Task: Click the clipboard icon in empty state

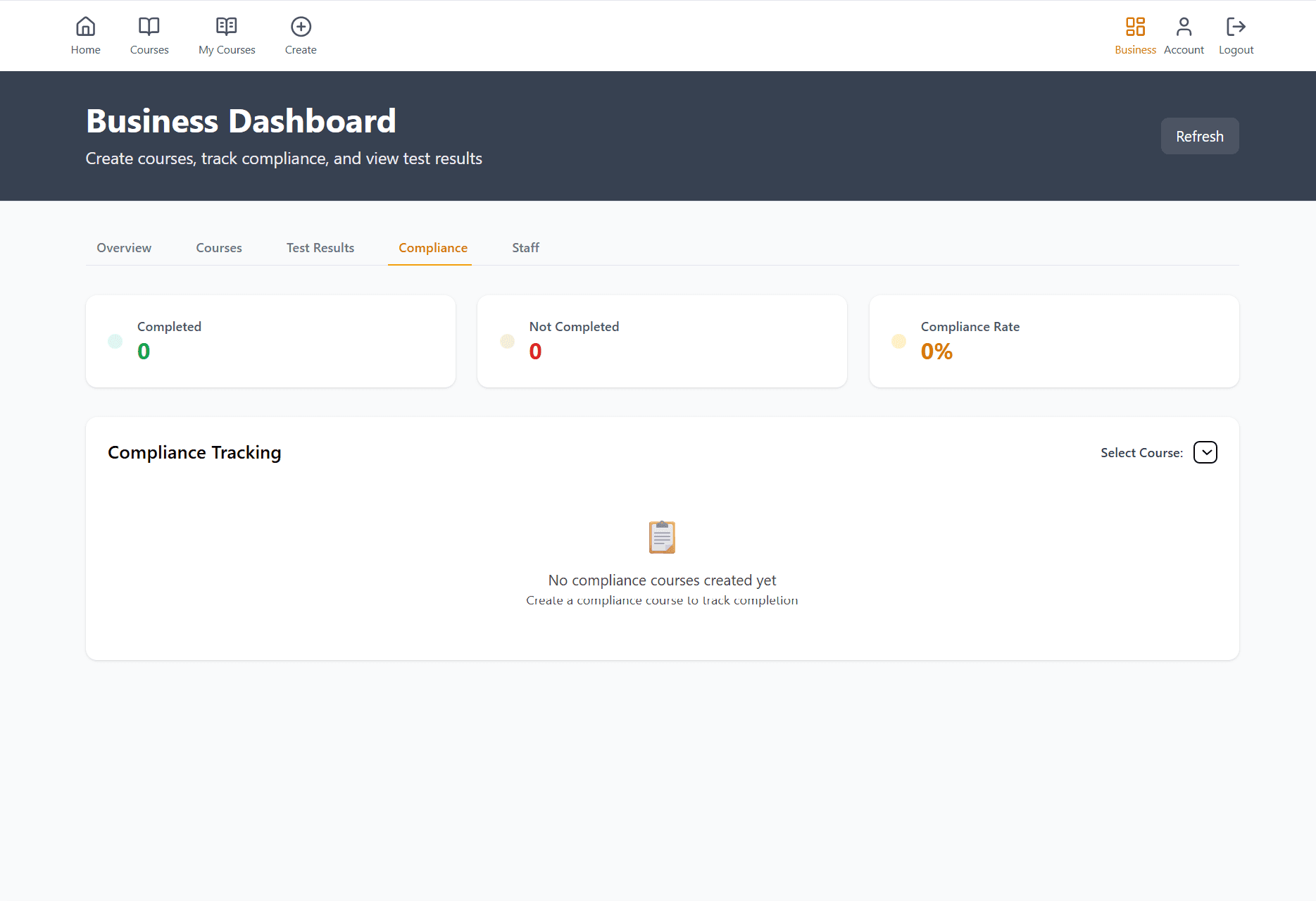Action: [662, 538]
